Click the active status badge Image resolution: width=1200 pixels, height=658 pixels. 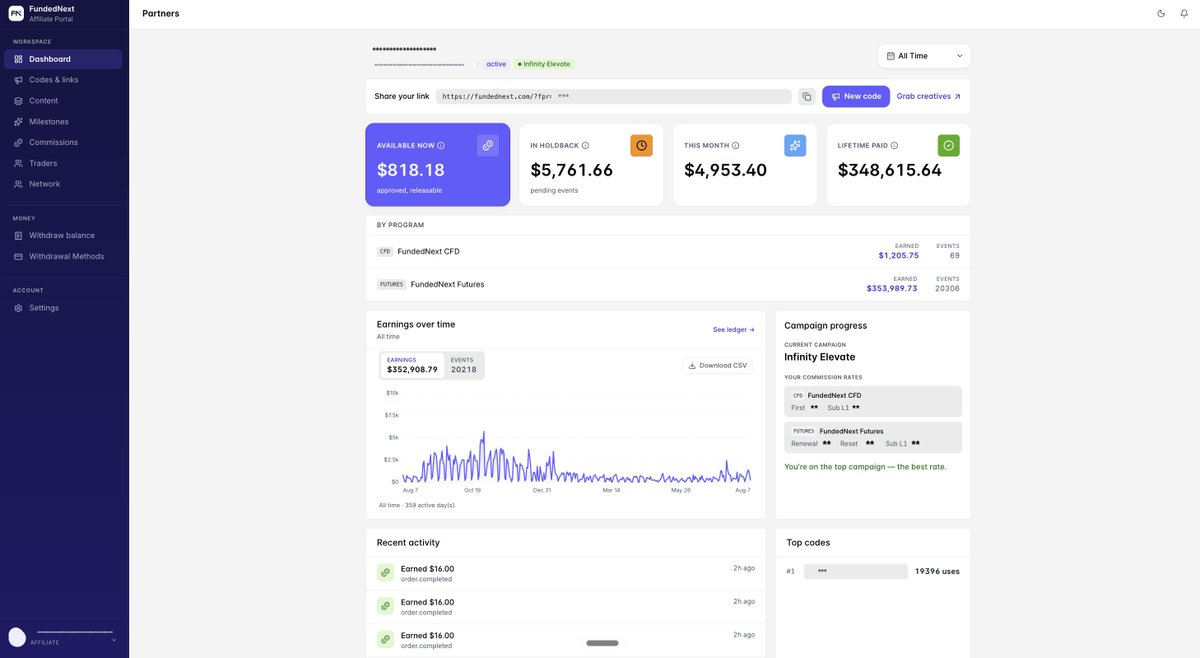coord(496,64)
